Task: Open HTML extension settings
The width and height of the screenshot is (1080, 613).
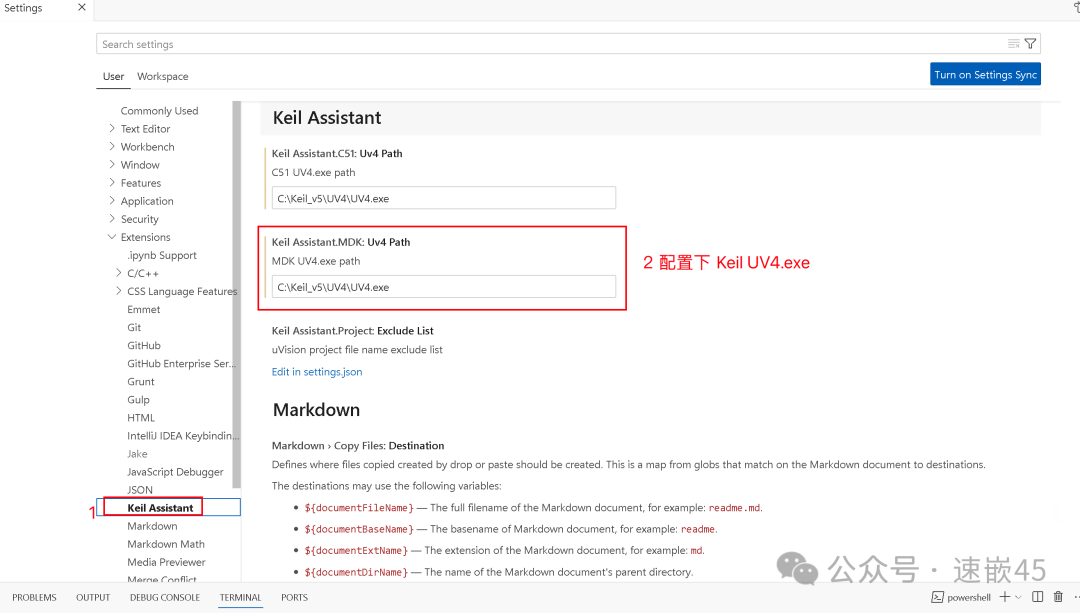Action: tap(141, 418)
